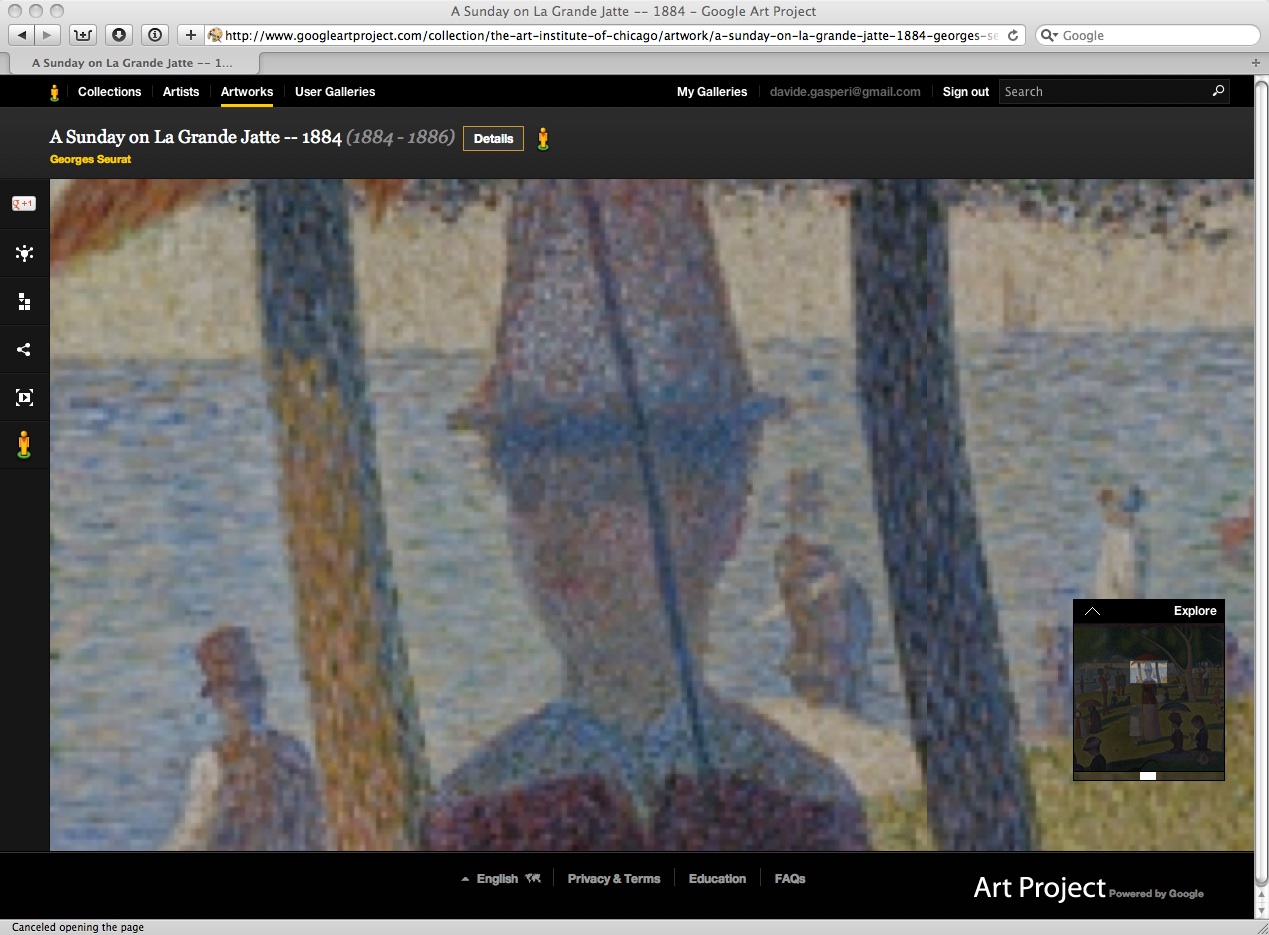This screenshot has height=935, width=1269.
Task: Select the Artworks menu item
Action: [247, 92]
